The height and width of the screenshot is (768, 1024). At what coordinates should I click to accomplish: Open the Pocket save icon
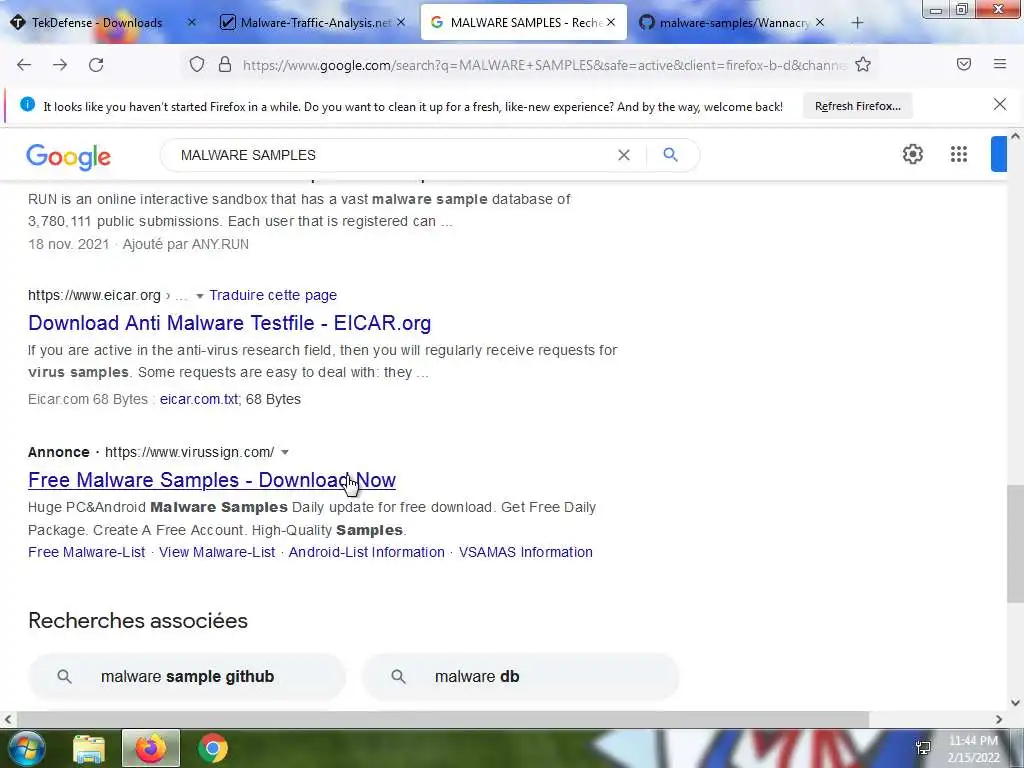[x=964, y=64]
